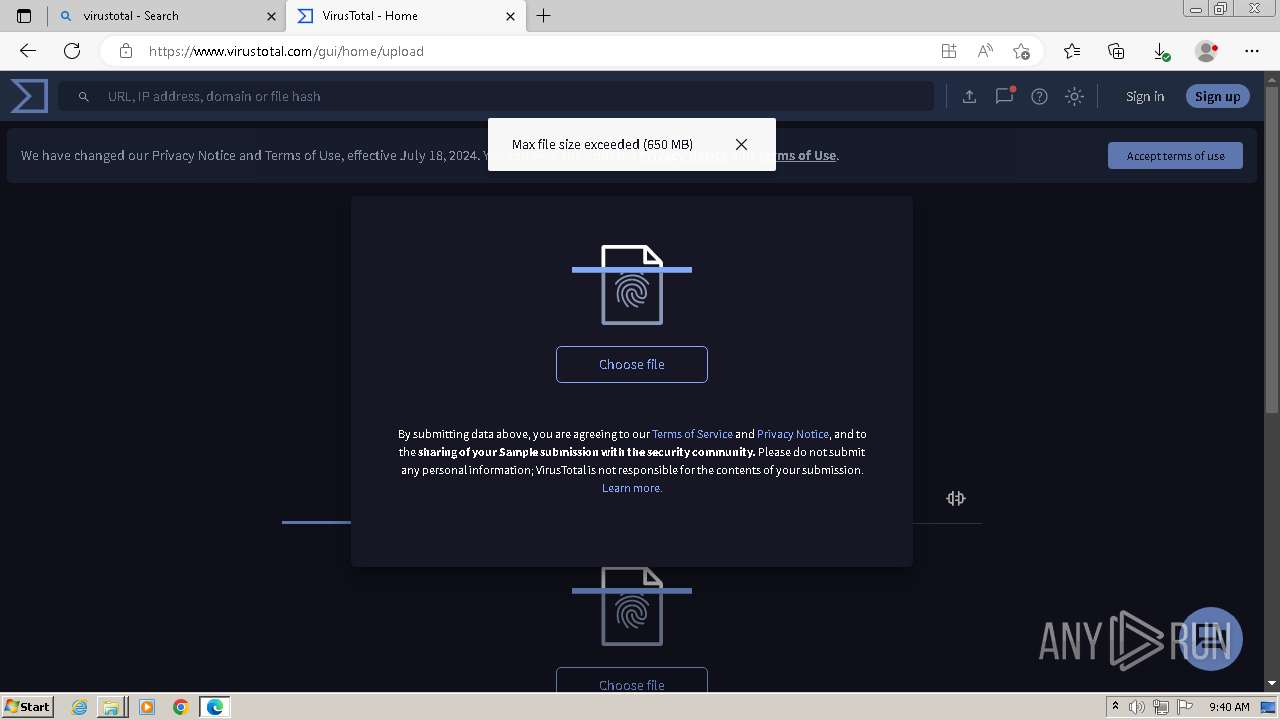1280x720 pixels.
Task: Click the Read aloud icon
Action: (x=985, y=51)
